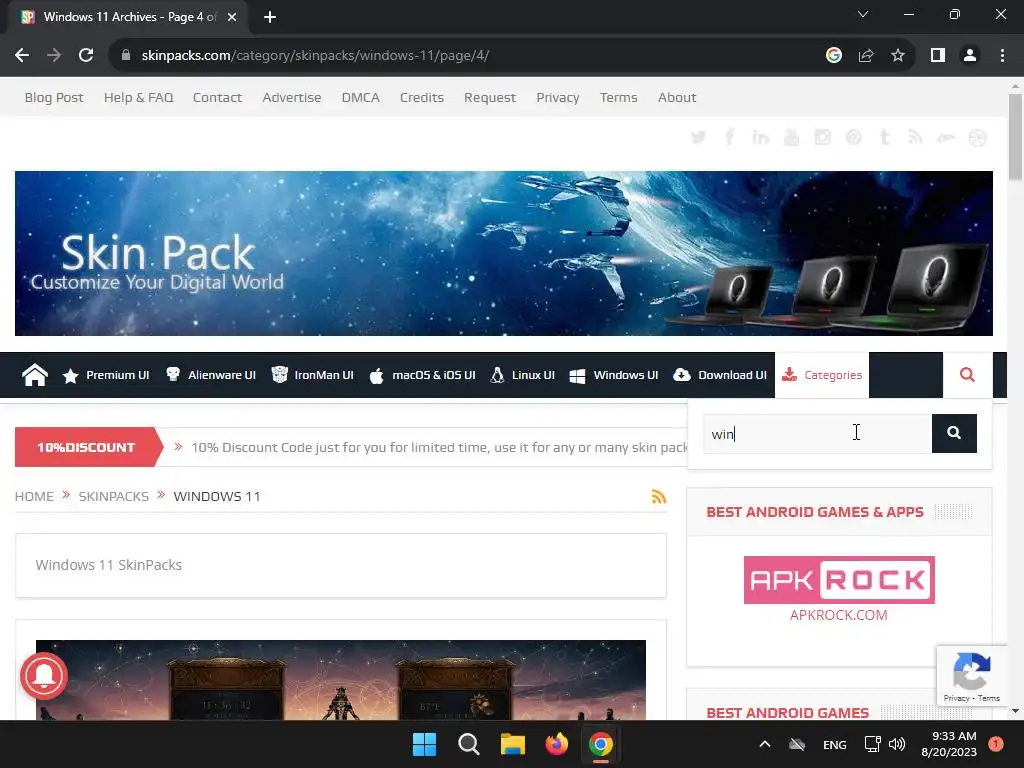Open the volume control in tray

pyautogui.click(x=897, y=744)
